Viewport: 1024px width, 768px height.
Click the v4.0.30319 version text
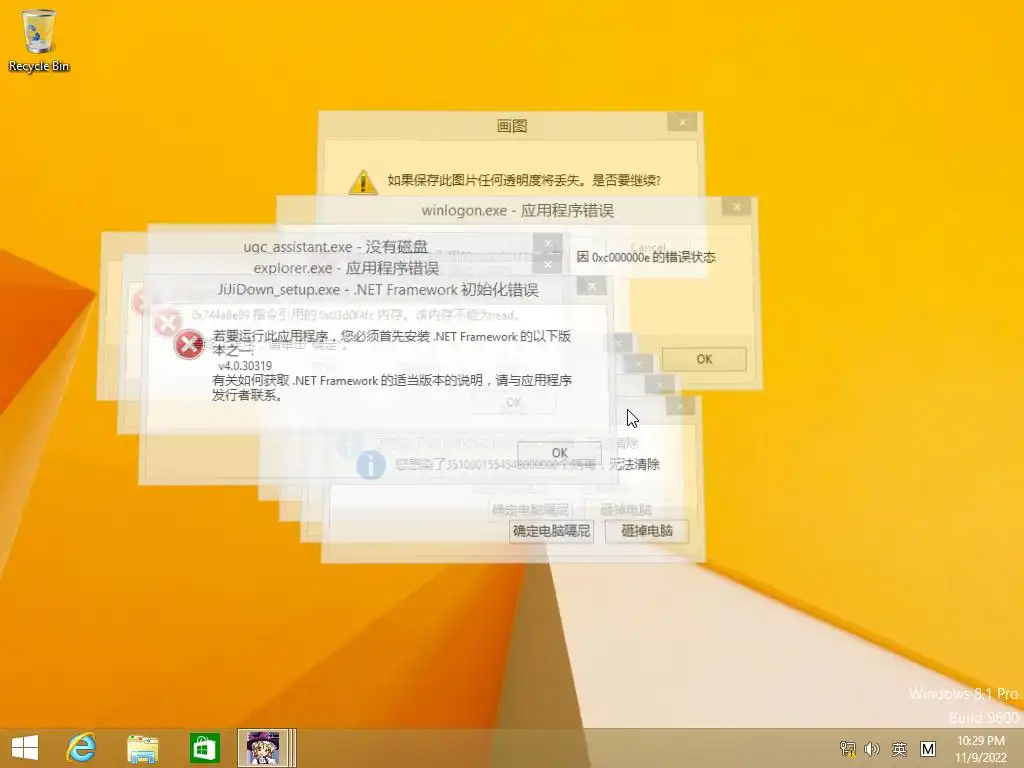click(245, 366)
